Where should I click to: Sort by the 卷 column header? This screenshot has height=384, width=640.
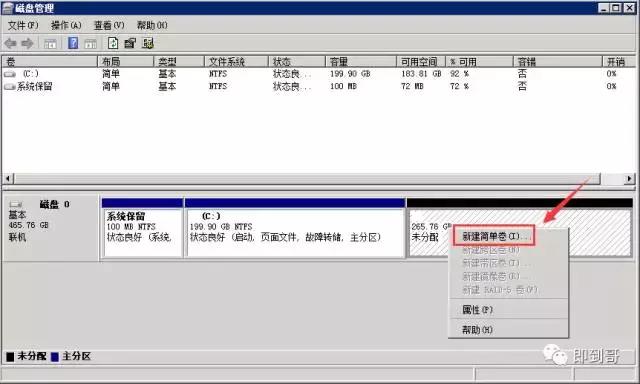click(49, 62)
